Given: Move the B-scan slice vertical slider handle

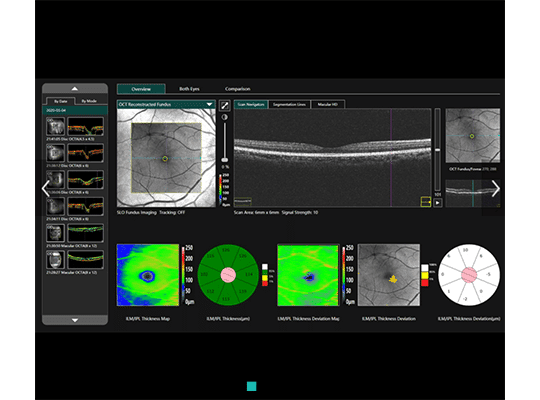Looking at the screenshot, I should [437, 150].
